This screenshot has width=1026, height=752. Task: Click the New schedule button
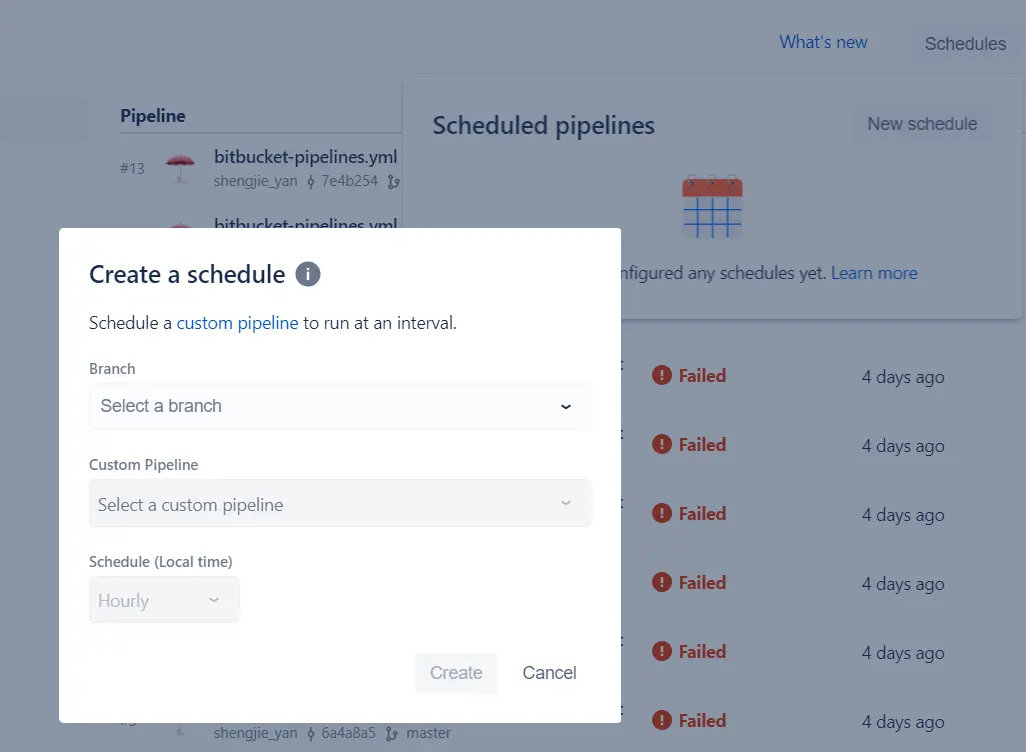click(x=922, y=124)
